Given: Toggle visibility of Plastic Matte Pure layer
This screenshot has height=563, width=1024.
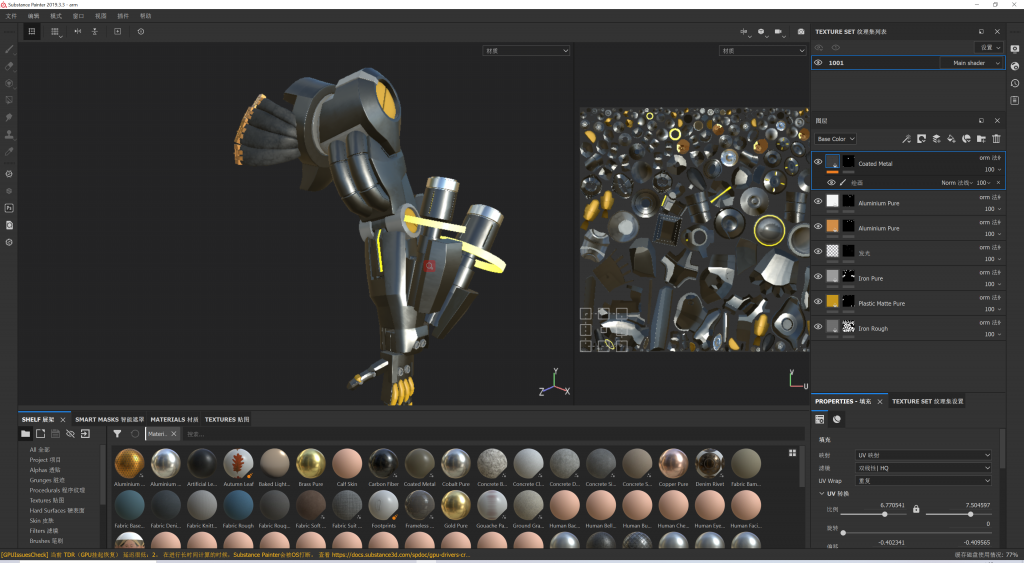Looking at the screenshot, I should pyautogui.click(x=818, y=302).
